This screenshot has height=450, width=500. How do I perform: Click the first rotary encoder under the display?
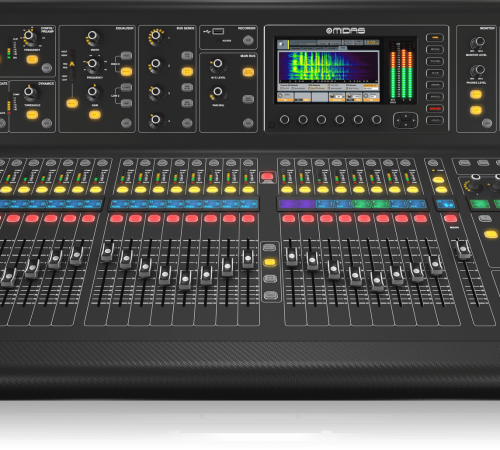(284, 119)
